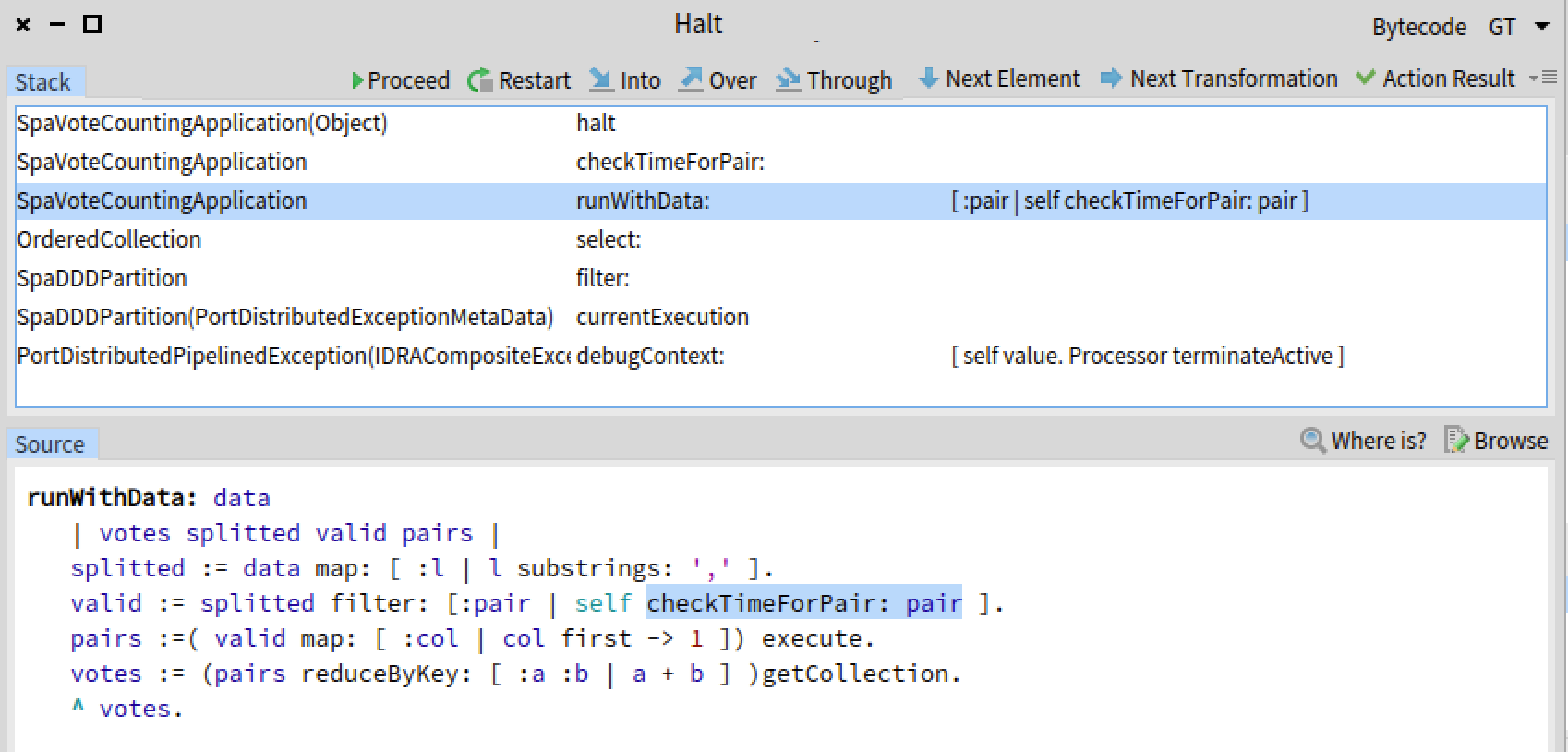The image size is (1568, 752).
Task: Click the temporaries declaration line
Action: click(286, 533)
